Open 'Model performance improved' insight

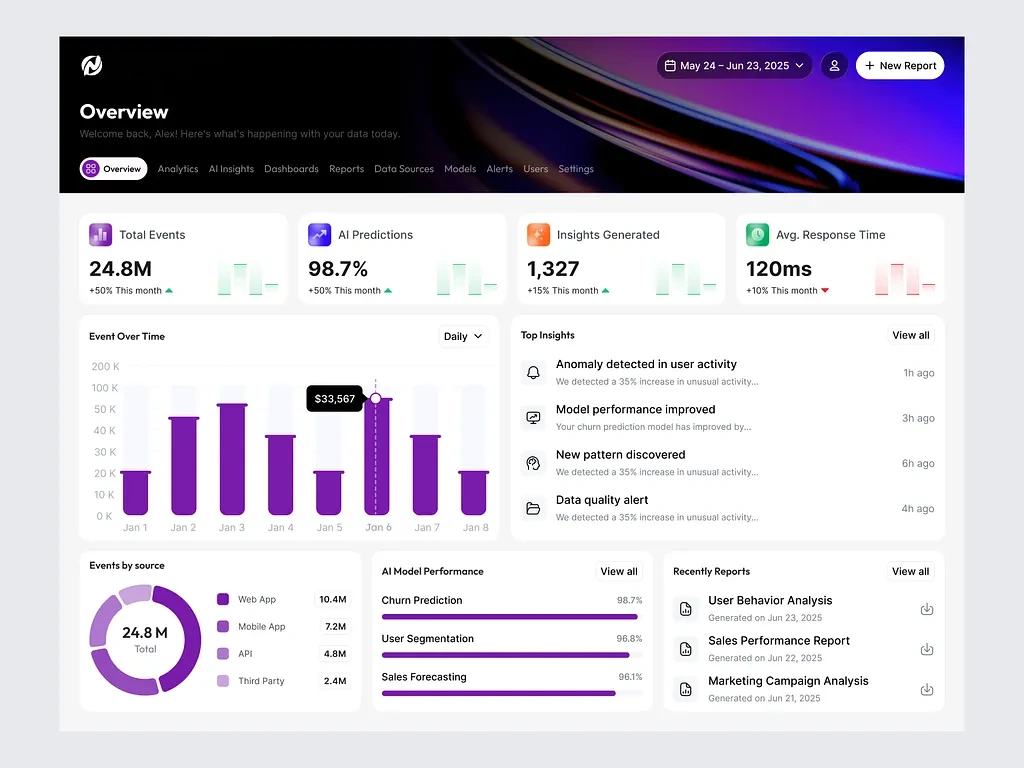(x=728, y=418)
